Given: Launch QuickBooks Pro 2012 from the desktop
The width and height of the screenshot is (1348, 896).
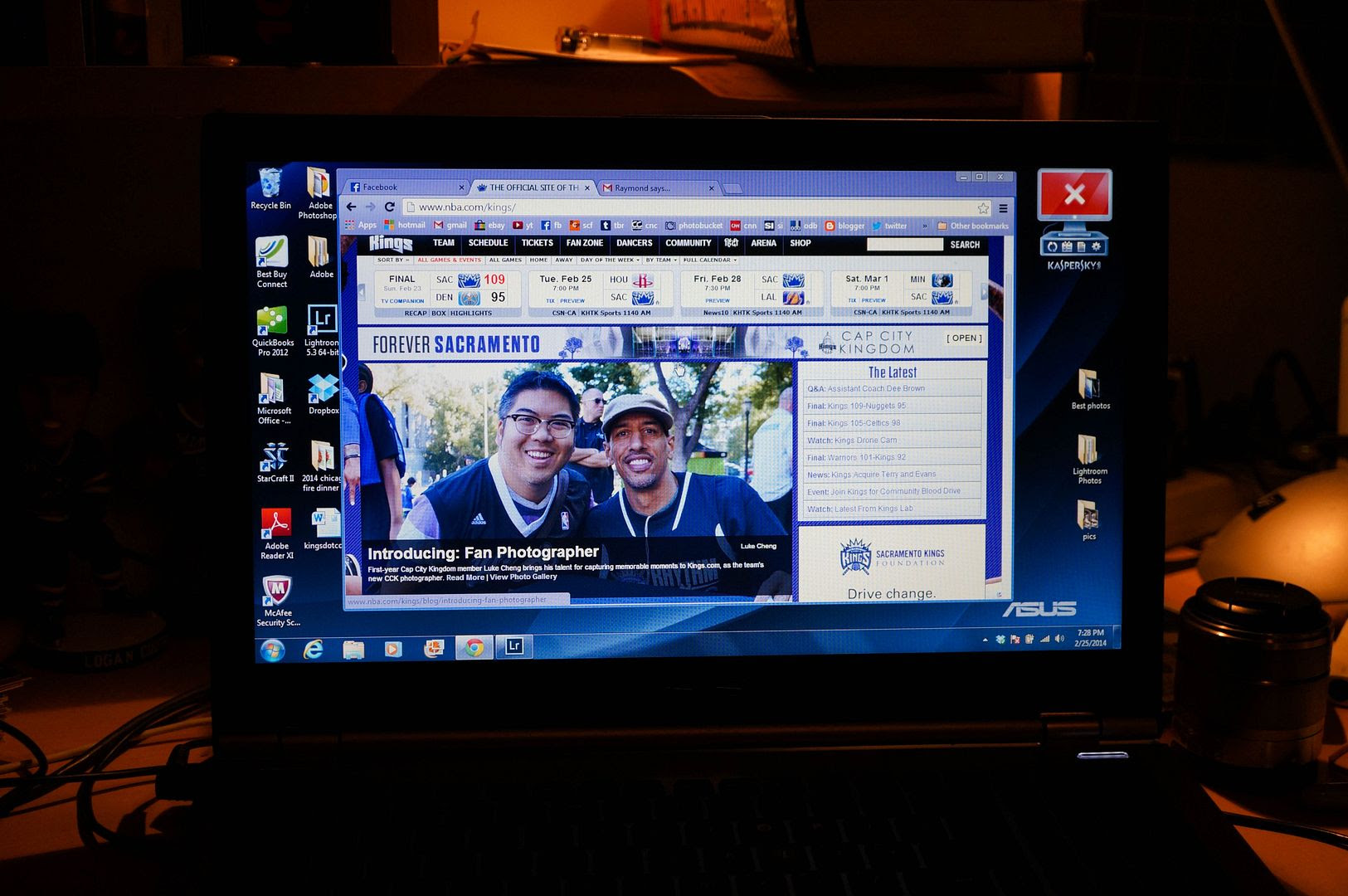Looking at the screenshot, I should click(x=273, y=332).
